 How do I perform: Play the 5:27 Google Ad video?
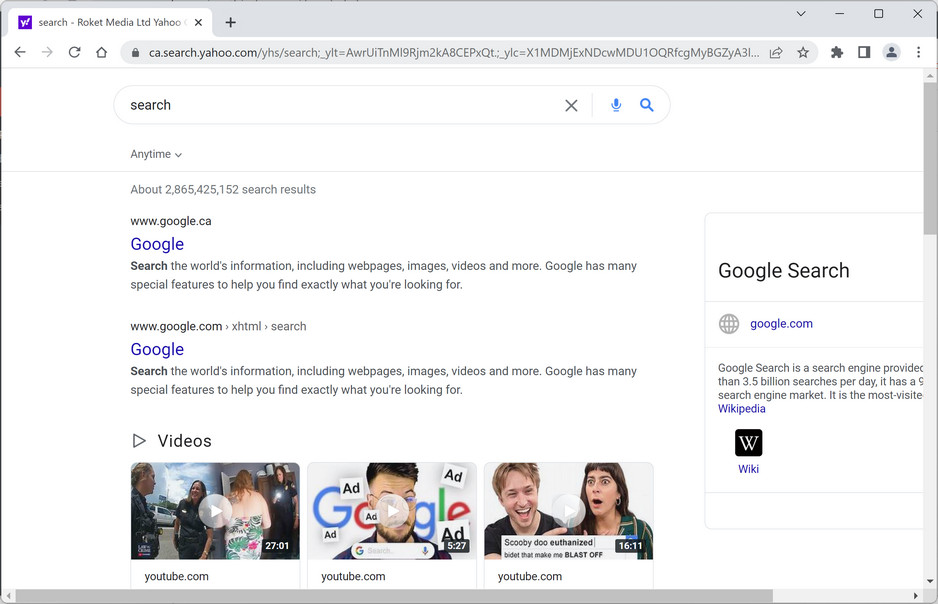pyautogui.click(x=392, y=511)
